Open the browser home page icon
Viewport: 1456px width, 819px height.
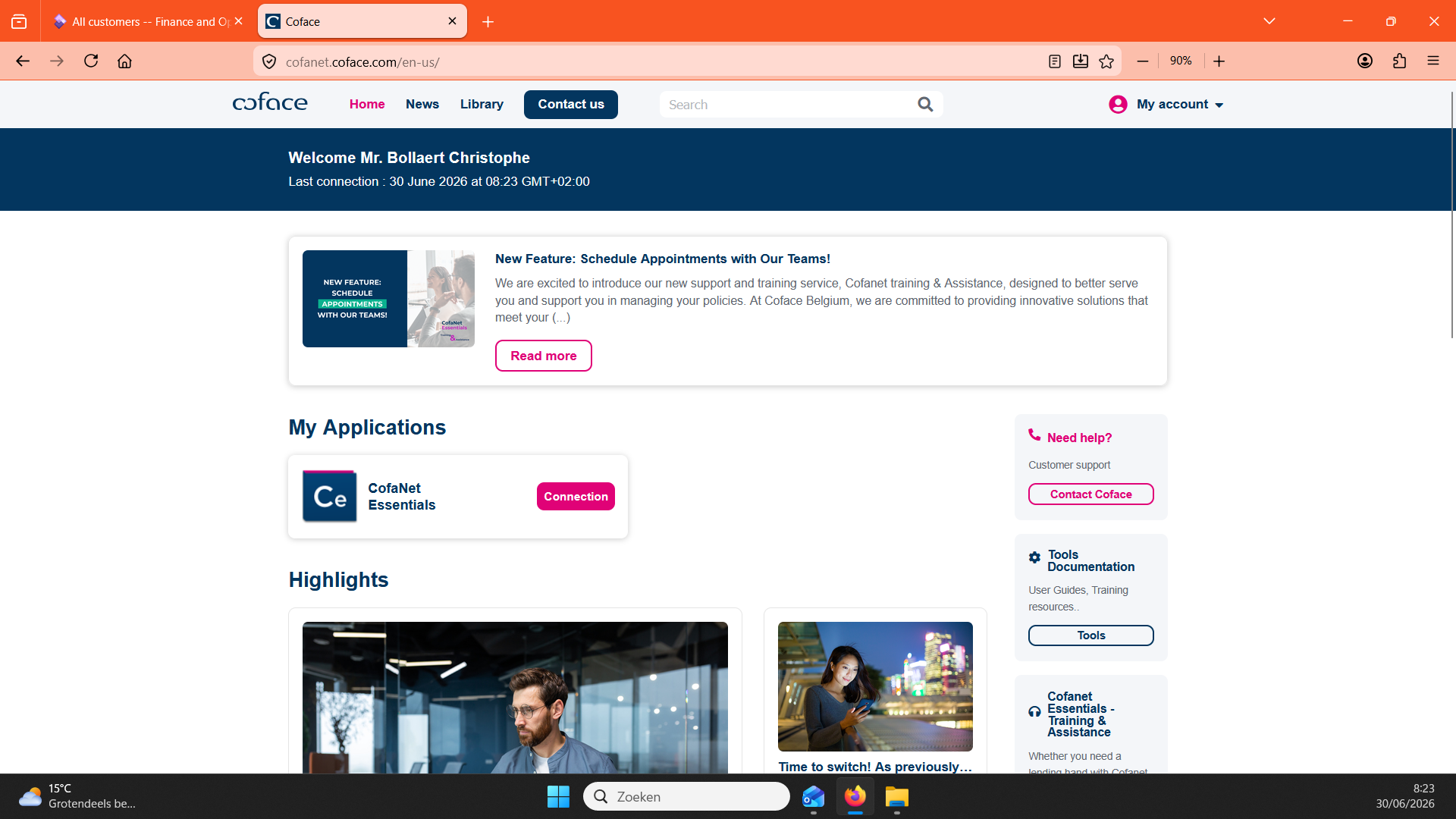tap(124, 61)
